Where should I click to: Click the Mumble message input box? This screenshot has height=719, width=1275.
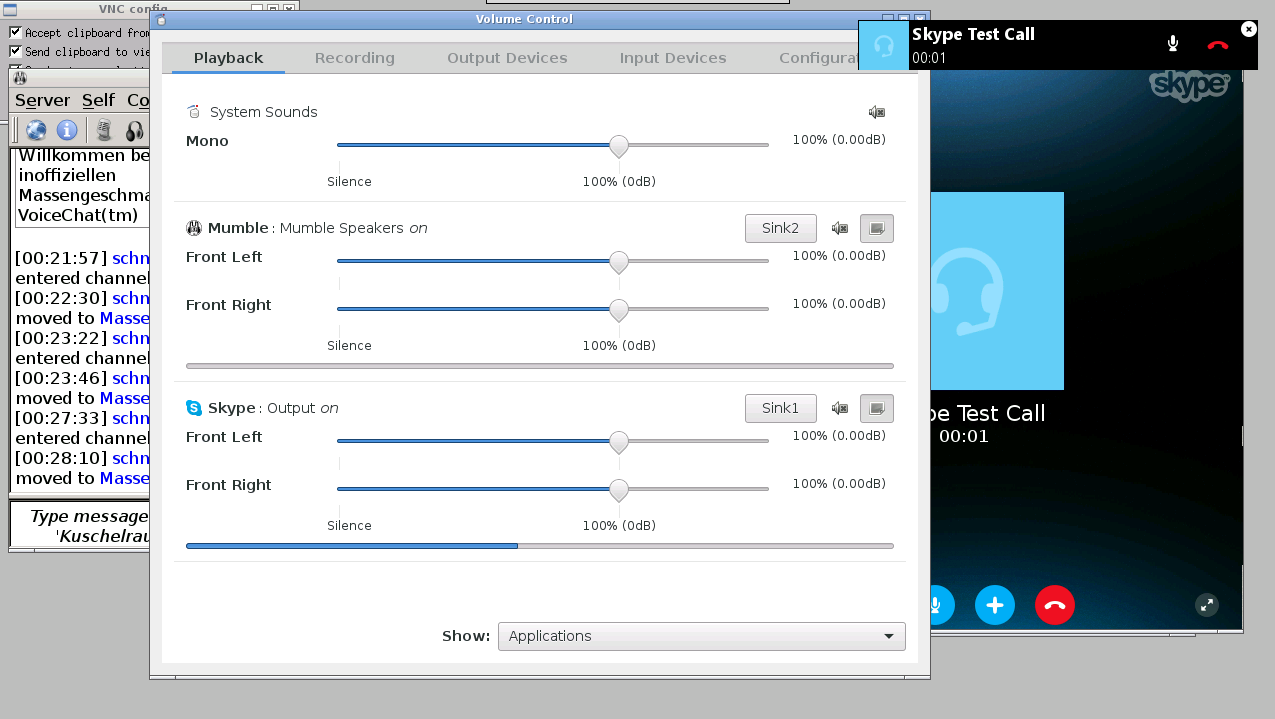tap(80, 526)
